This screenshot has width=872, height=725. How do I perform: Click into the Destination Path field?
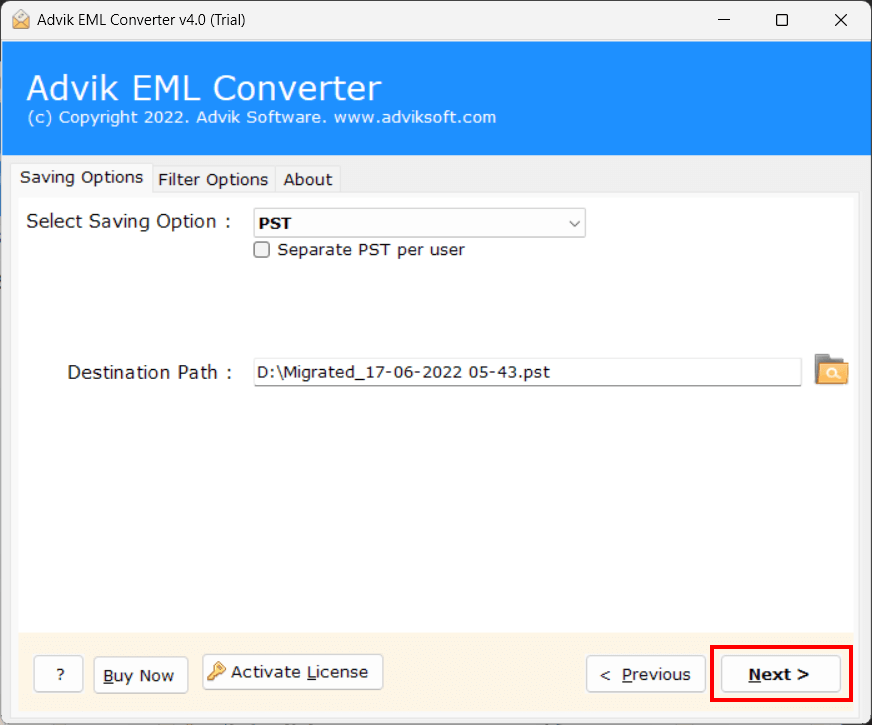point(527,372)
